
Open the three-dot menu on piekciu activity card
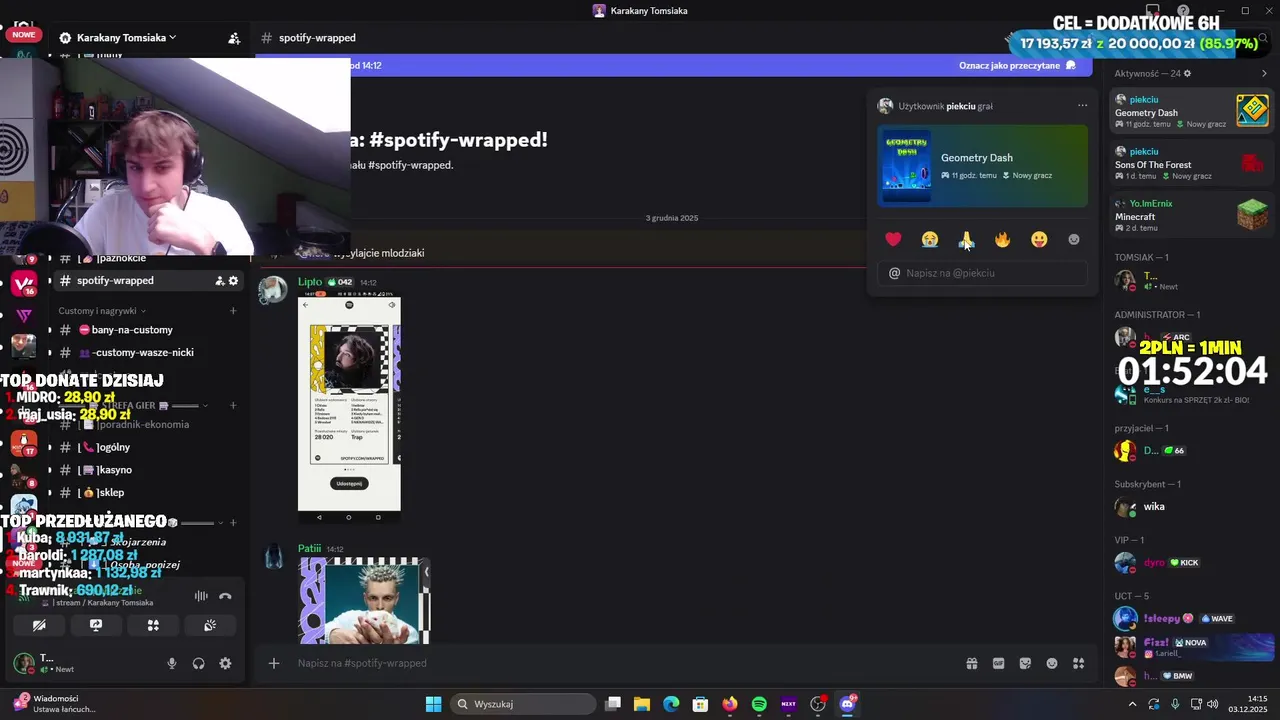(x=1082, y=105)
